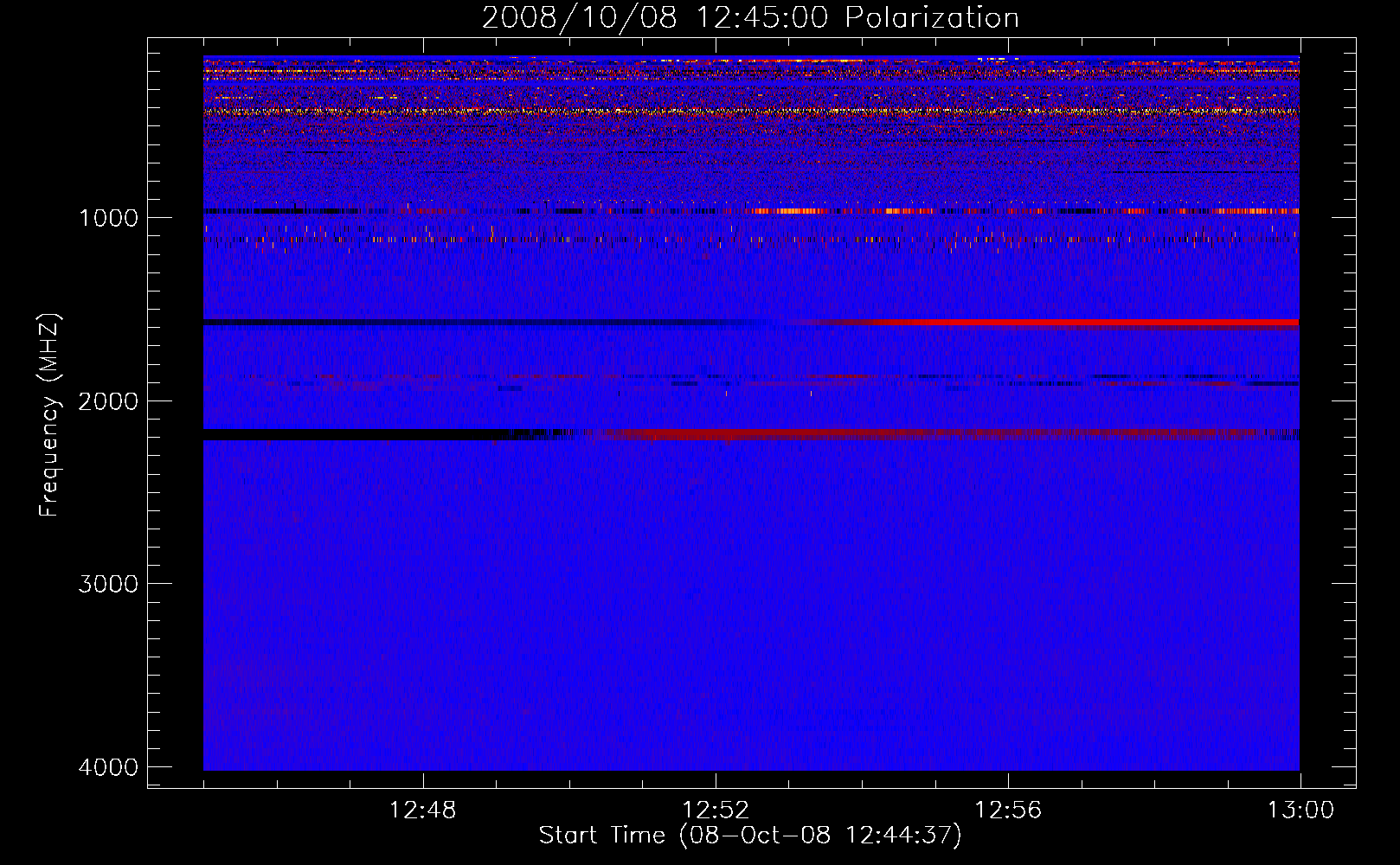
Task: Click the '12:48' time tick label
Action: [422, 811]
